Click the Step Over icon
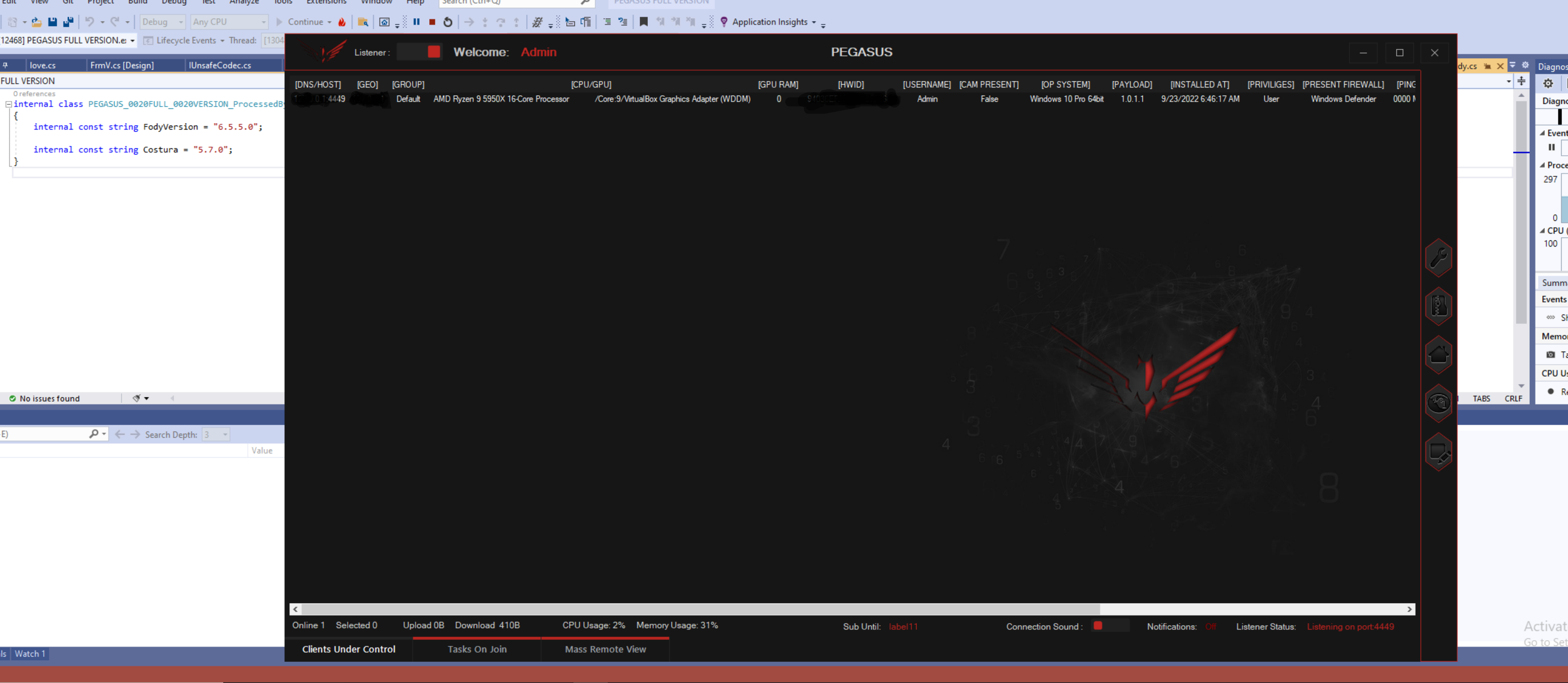Viewport: 1568px width, 683px height. click(x=501, y=22)
